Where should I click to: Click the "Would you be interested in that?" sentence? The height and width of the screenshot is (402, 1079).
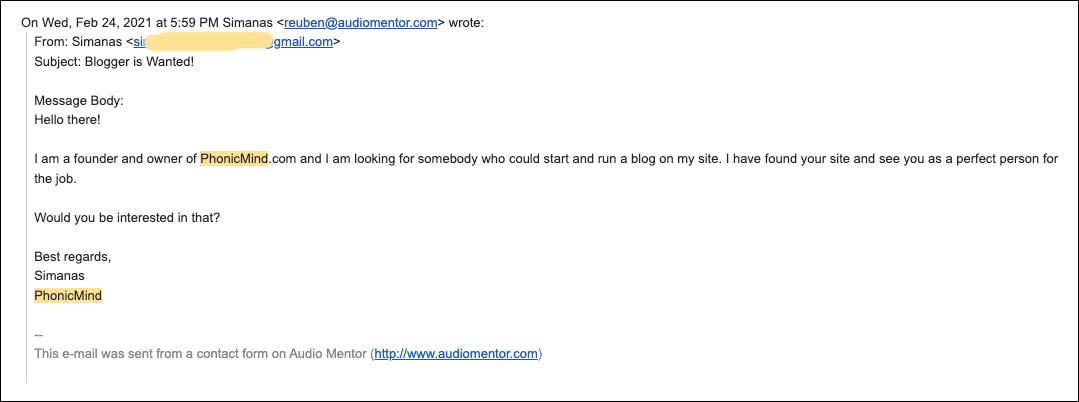coord(127,218)
